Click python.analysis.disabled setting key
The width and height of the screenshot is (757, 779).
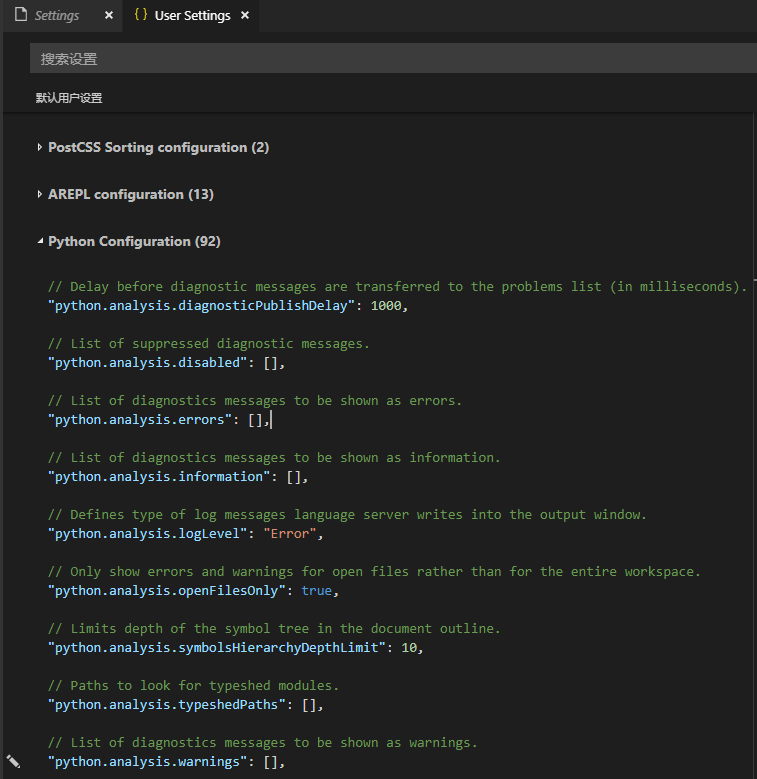pyautogui.click(x=148, y=363)
